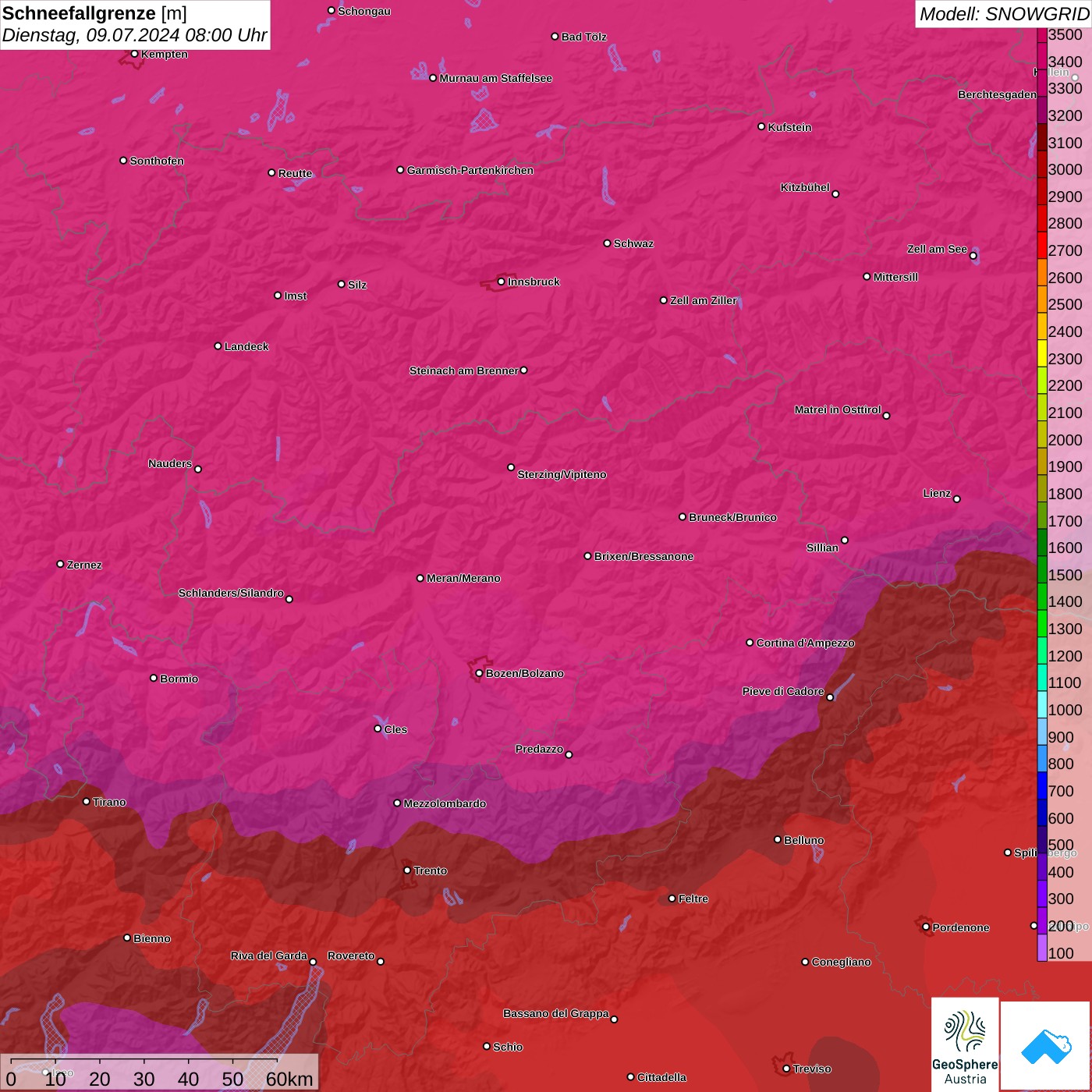This screenshot has width=1092, height=1092.
Task: Click the 'Bruneck/Brunico' label
Action: (732, 517)
